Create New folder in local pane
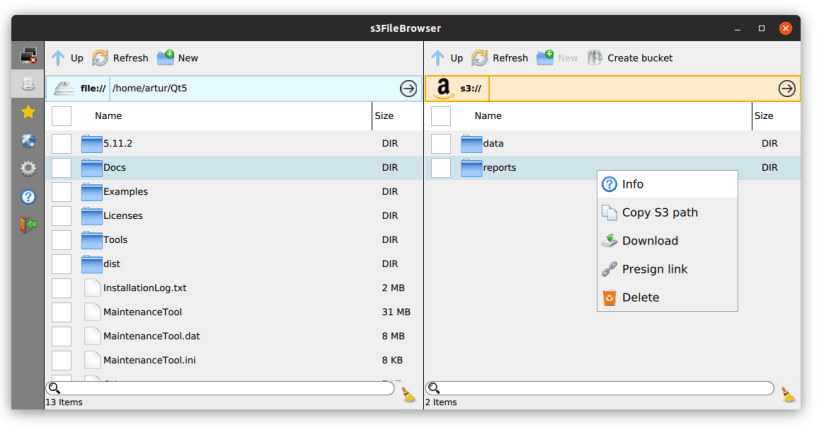The image size is (819, 430). (x=178, y=58)
